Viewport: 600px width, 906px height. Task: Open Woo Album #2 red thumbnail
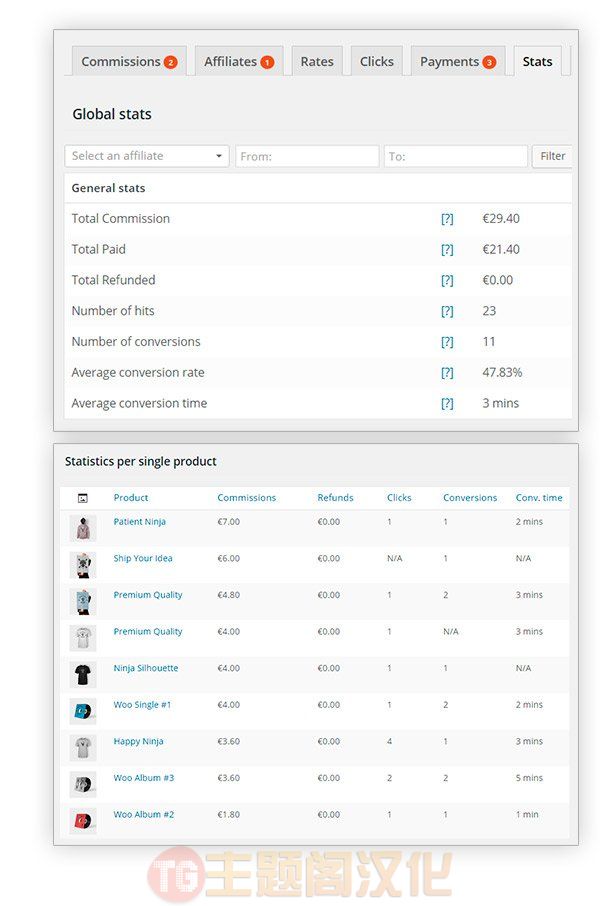click(x=83, y=820)
